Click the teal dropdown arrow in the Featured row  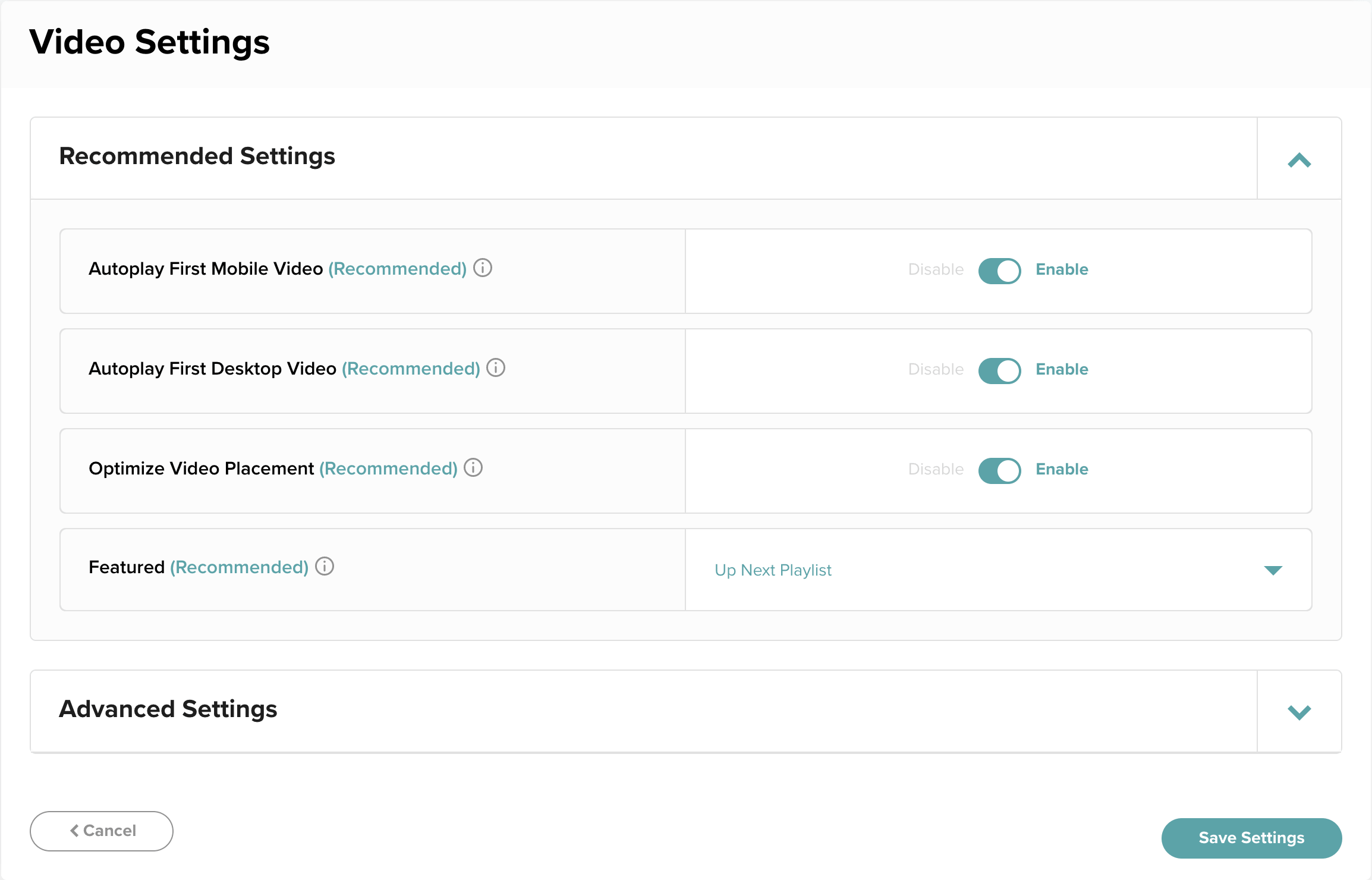pos(1273,571)
